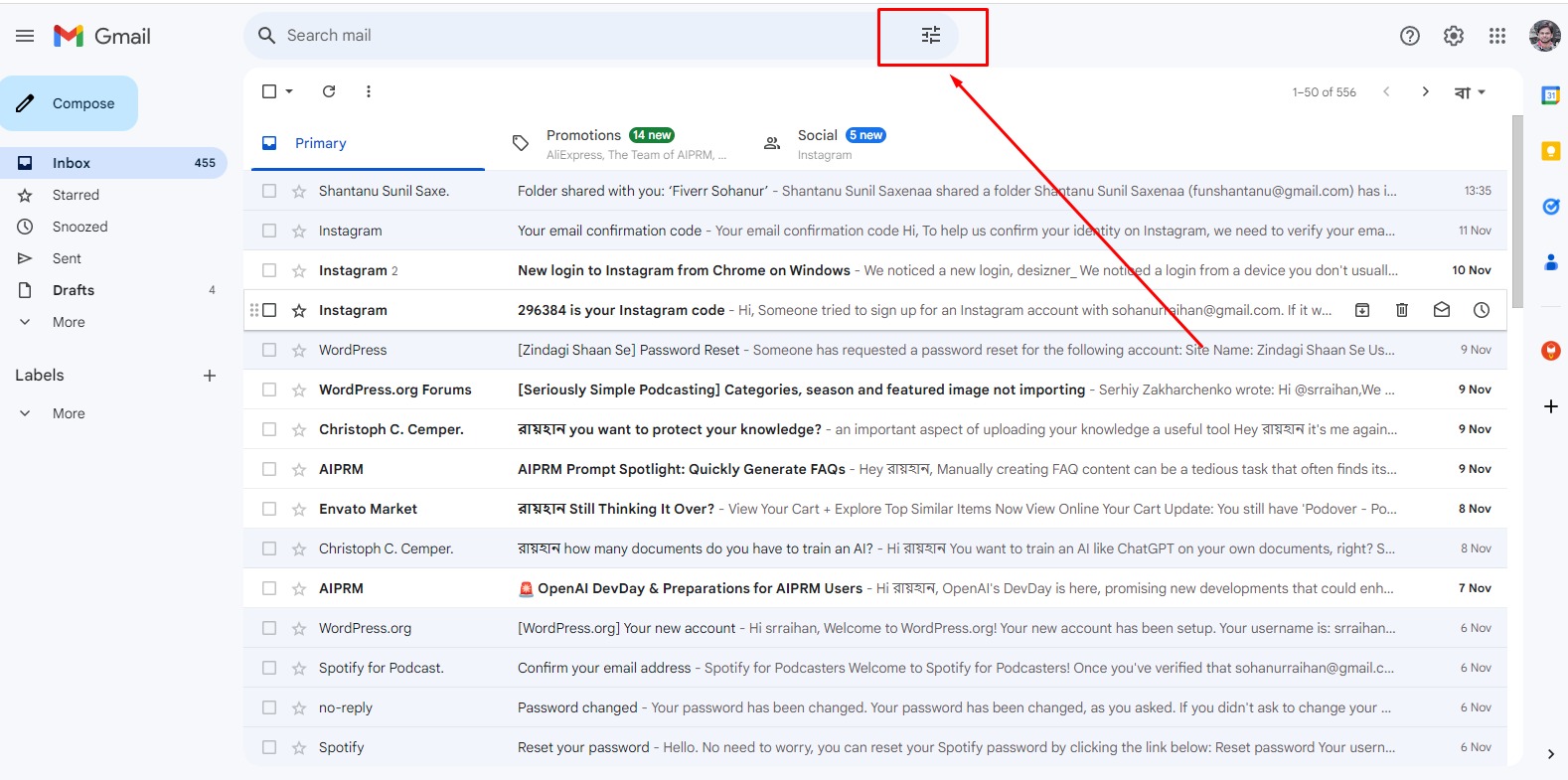Open the Google apps grid

coord(1497,36)
